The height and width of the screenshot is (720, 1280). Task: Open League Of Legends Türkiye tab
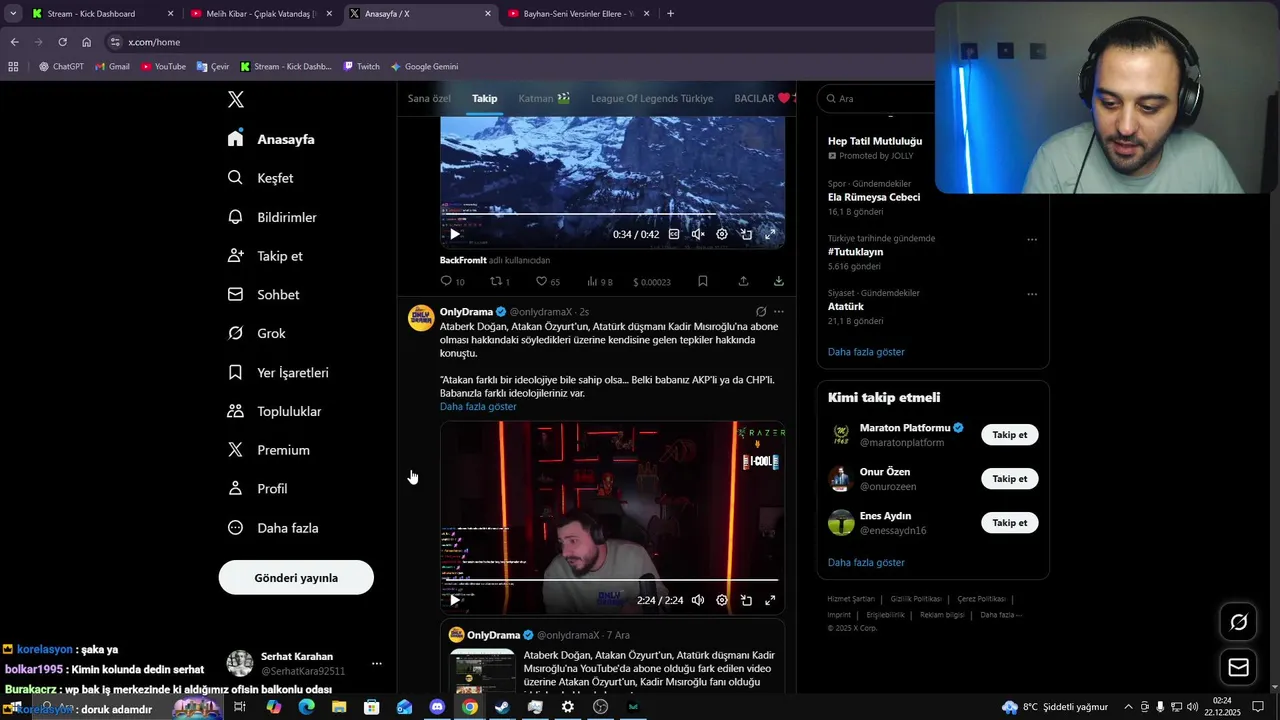click(652, 98)
